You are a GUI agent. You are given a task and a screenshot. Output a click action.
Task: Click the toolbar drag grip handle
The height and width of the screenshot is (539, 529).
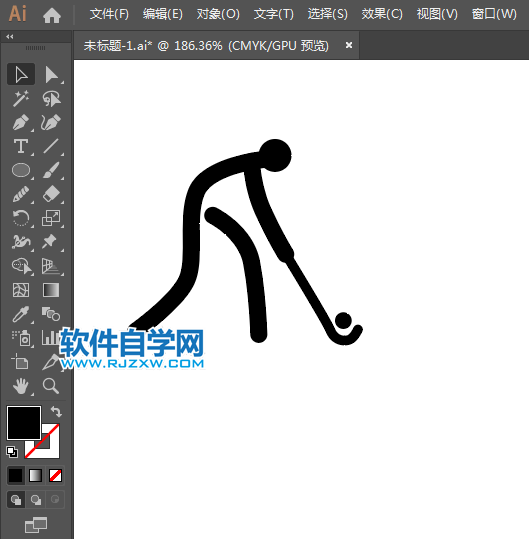click(x=35, y=48)
